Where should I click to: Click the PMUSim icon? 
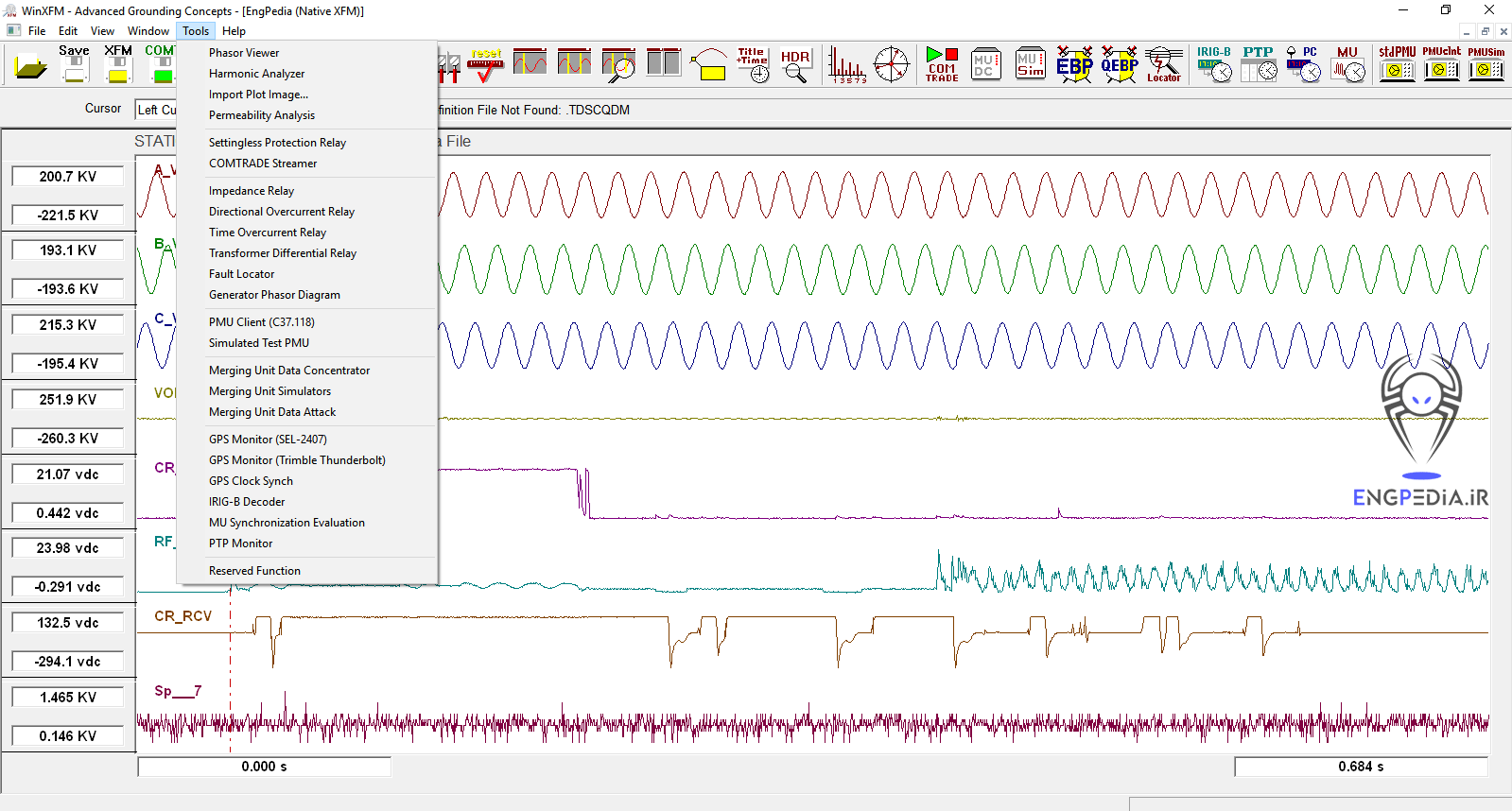click(1486, 64)
